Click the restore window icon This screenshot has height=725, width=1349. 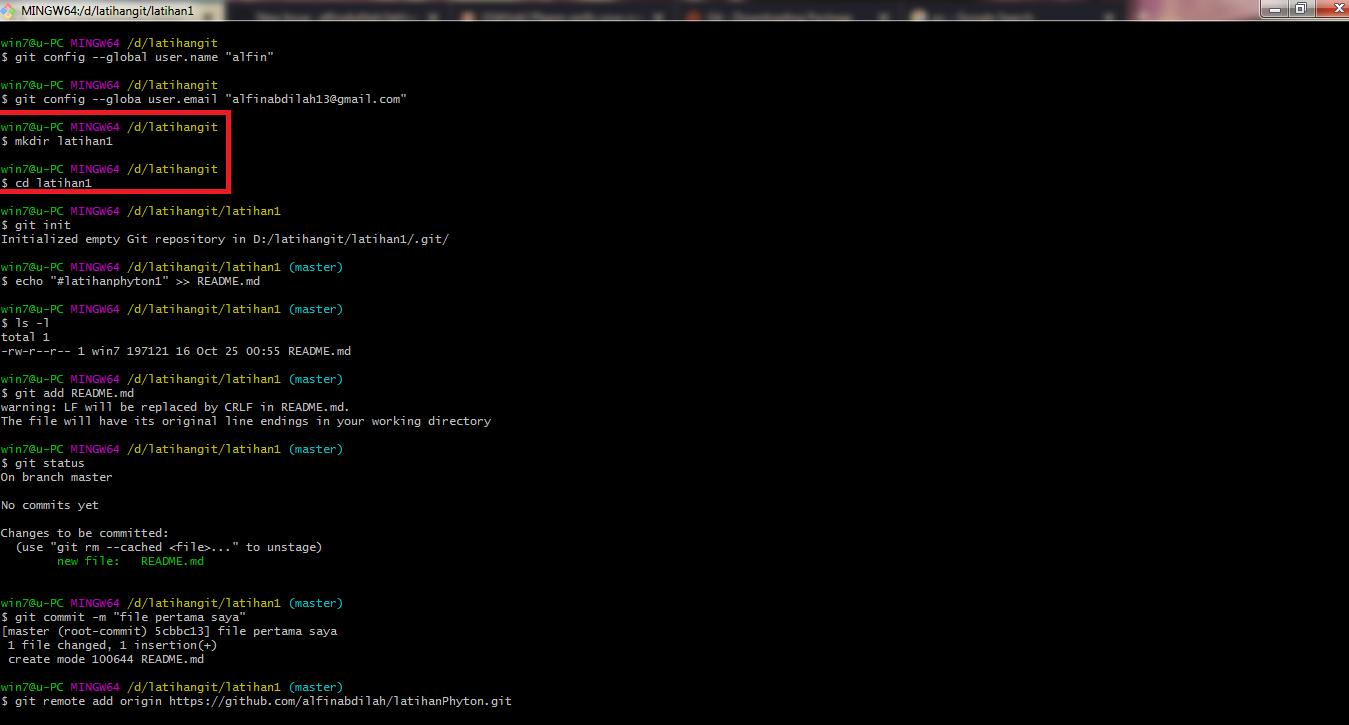click(x=1301, y=8)
